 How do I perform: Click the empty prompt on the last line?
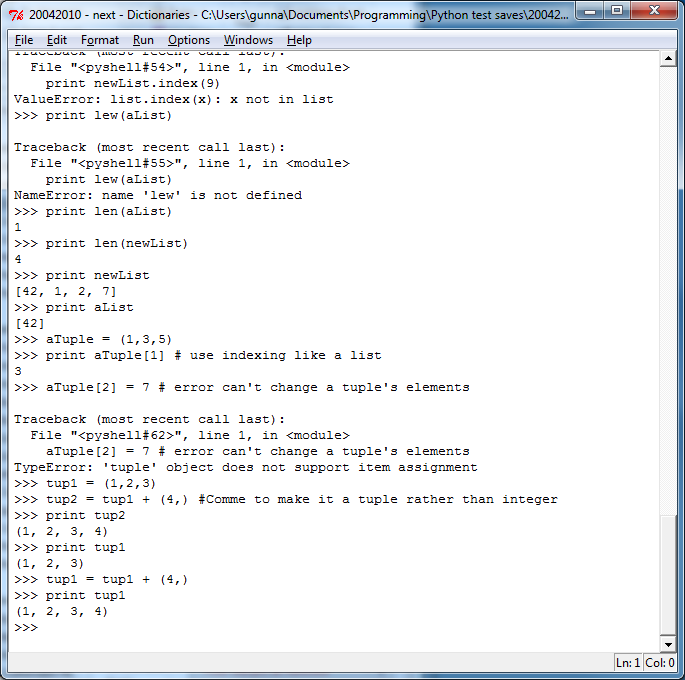click(26, 628)
